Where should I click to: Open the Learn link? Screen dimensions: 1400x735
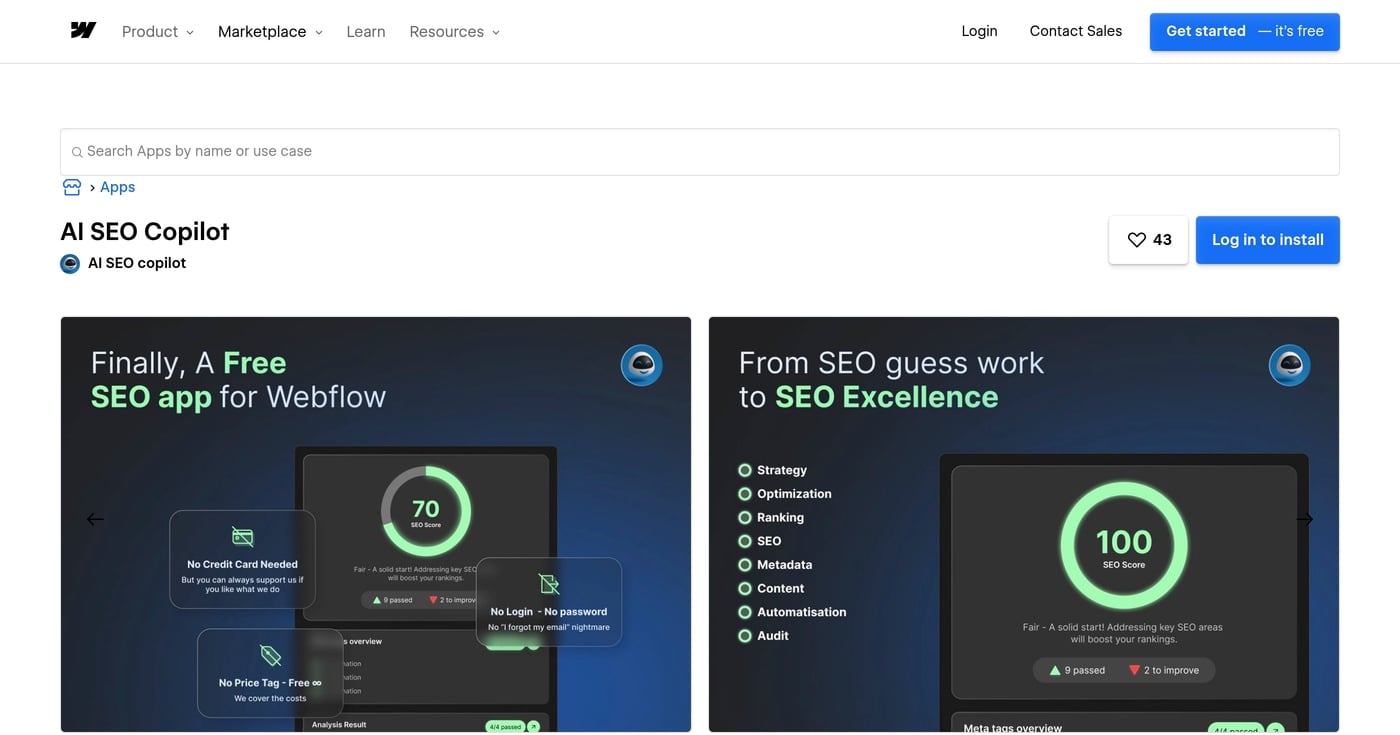pyautogui.click(x=366, y=32)
